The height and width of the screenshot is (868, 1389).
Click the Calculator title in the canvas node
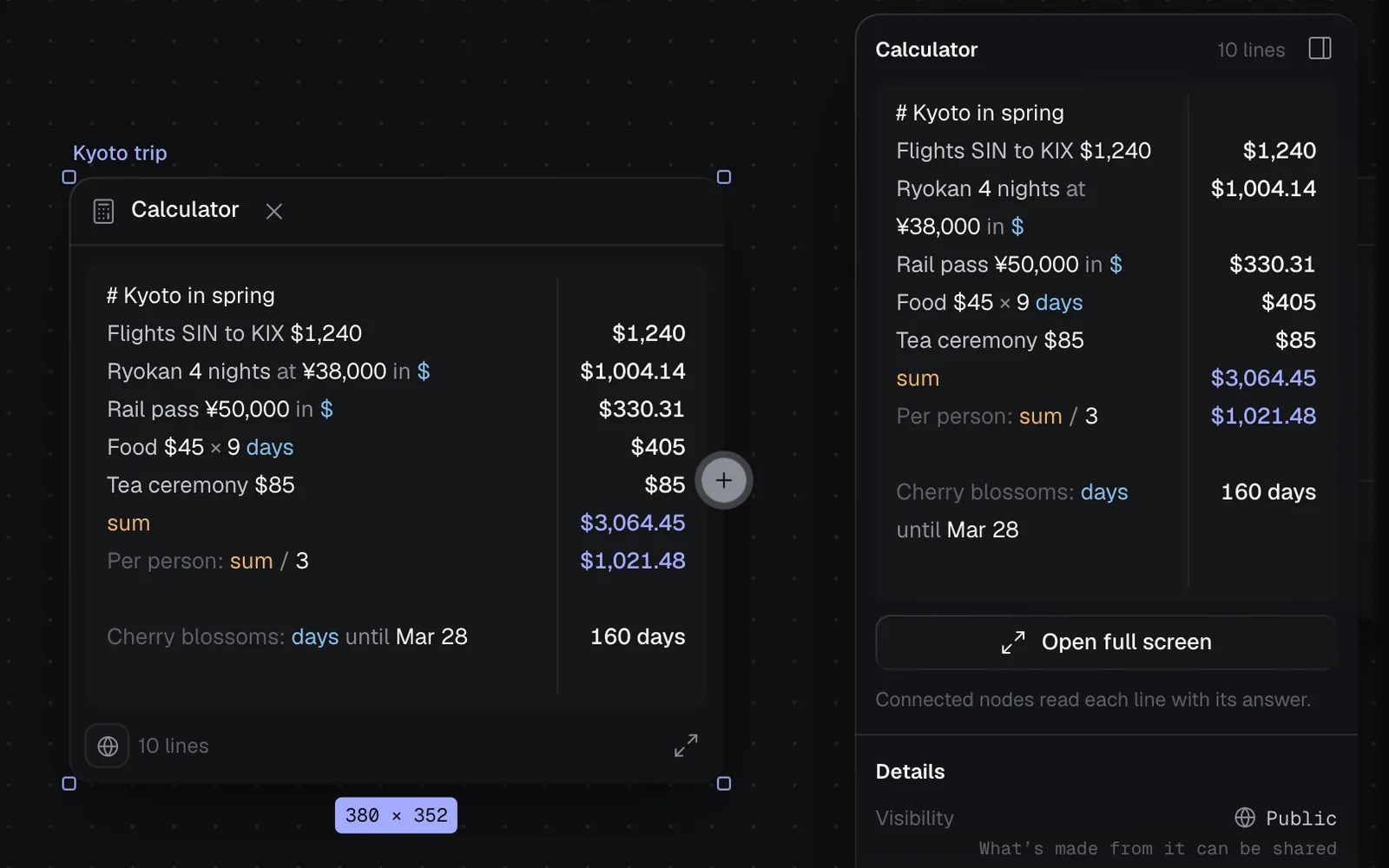click(185, 210)
